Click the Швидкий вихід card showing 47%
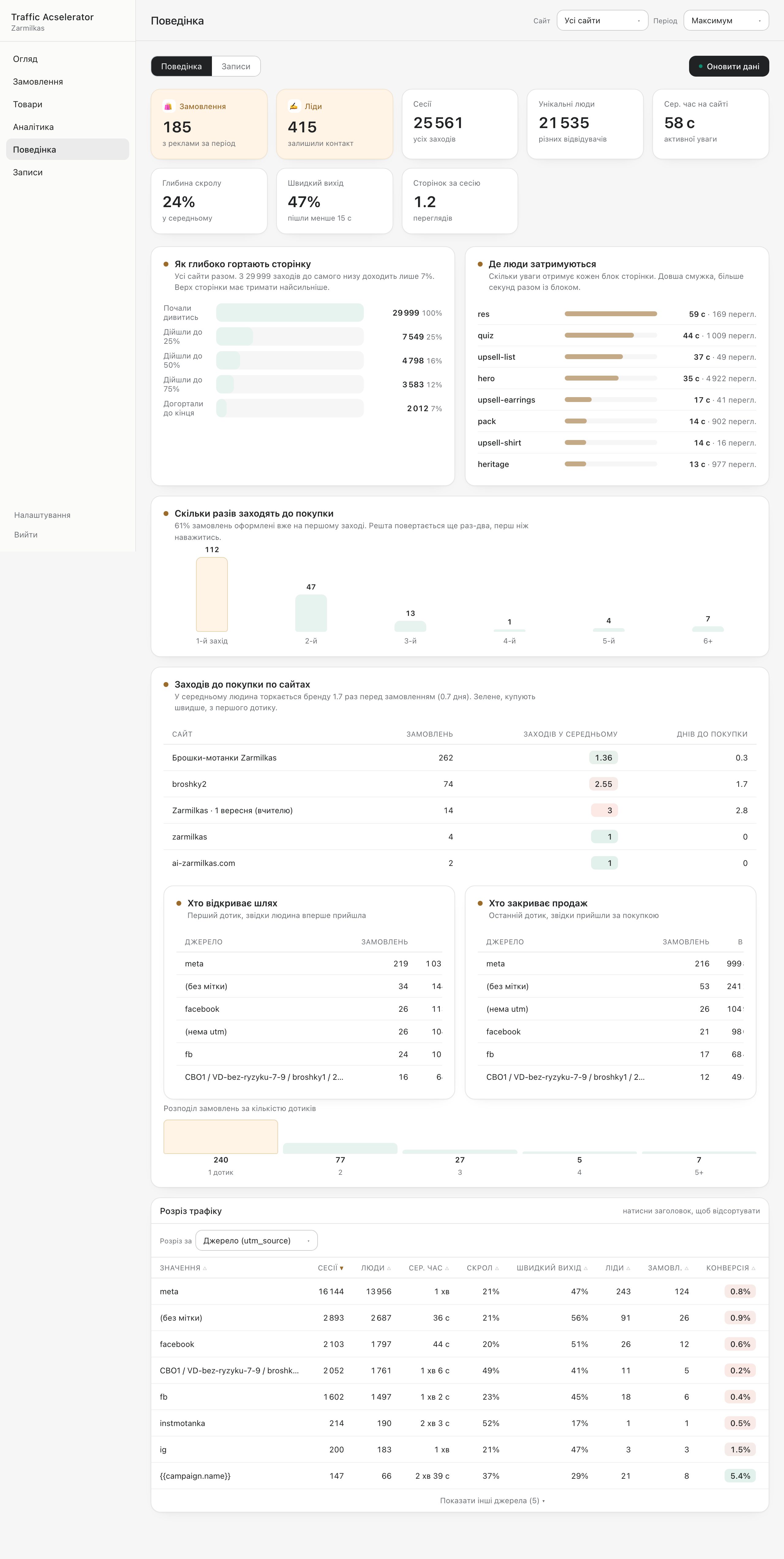Image resolution: width=784 pixels, height=1559 pixels. coord(334,201)
